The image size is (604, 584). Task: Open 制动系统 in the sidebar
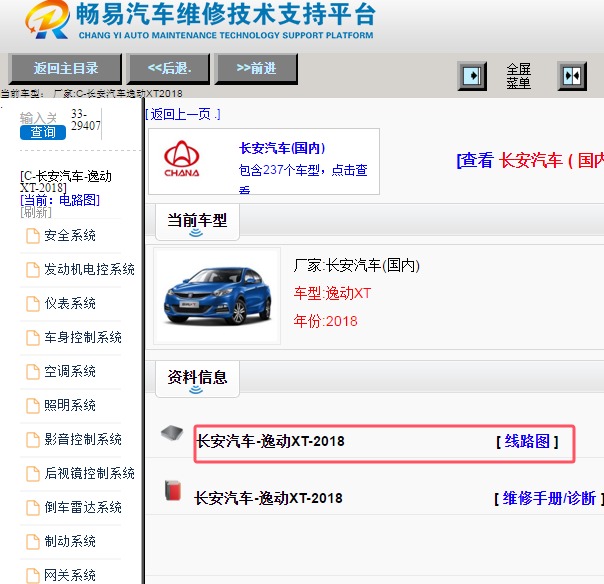coord(70,541)
